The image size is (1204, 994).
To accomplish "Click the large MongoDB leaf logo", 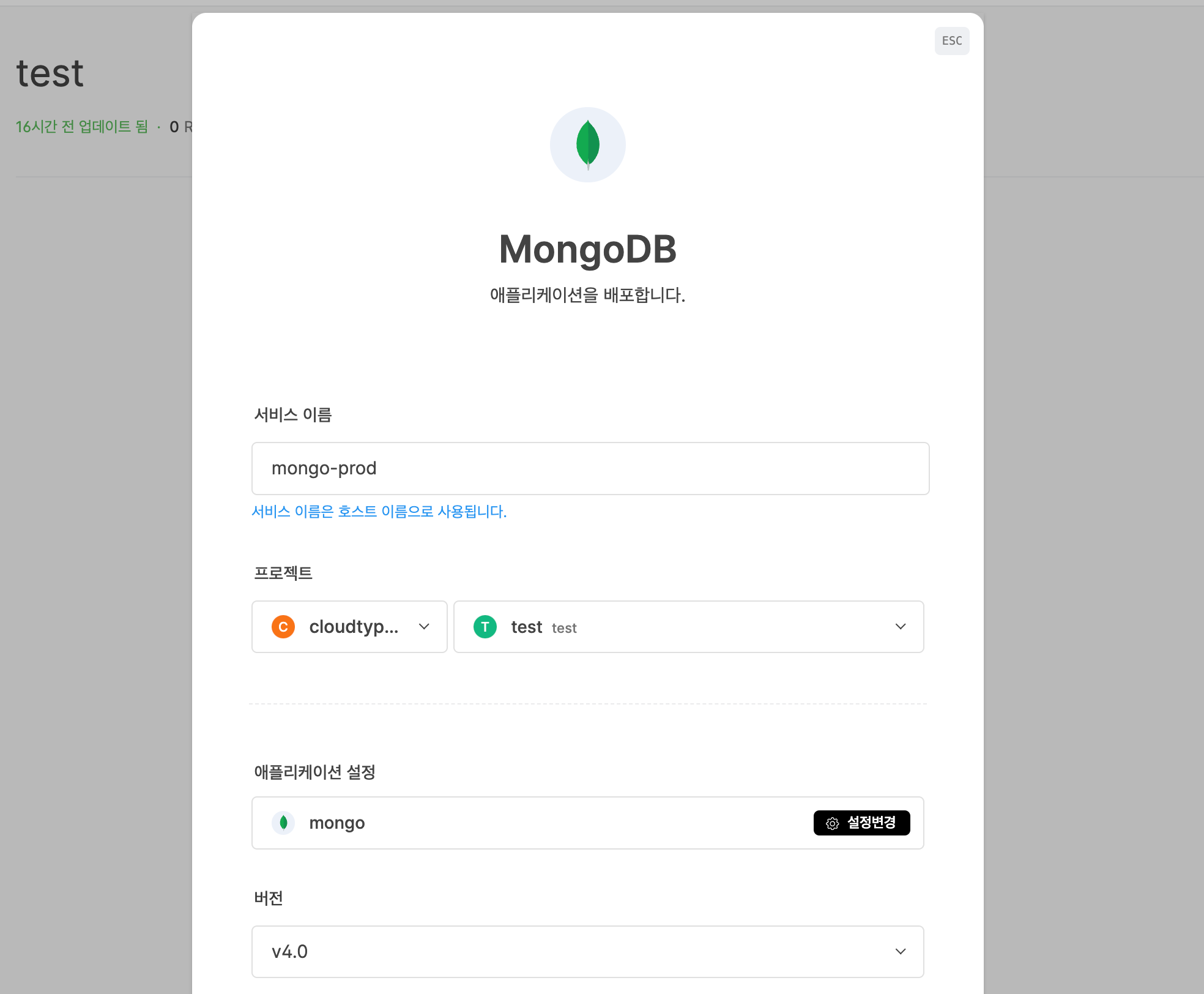I will (x=587, y=145).
